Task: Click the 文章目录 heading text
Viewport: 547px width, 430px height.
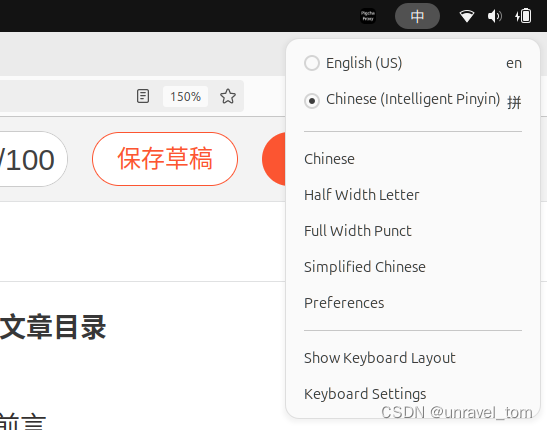Action: point(53,327)
